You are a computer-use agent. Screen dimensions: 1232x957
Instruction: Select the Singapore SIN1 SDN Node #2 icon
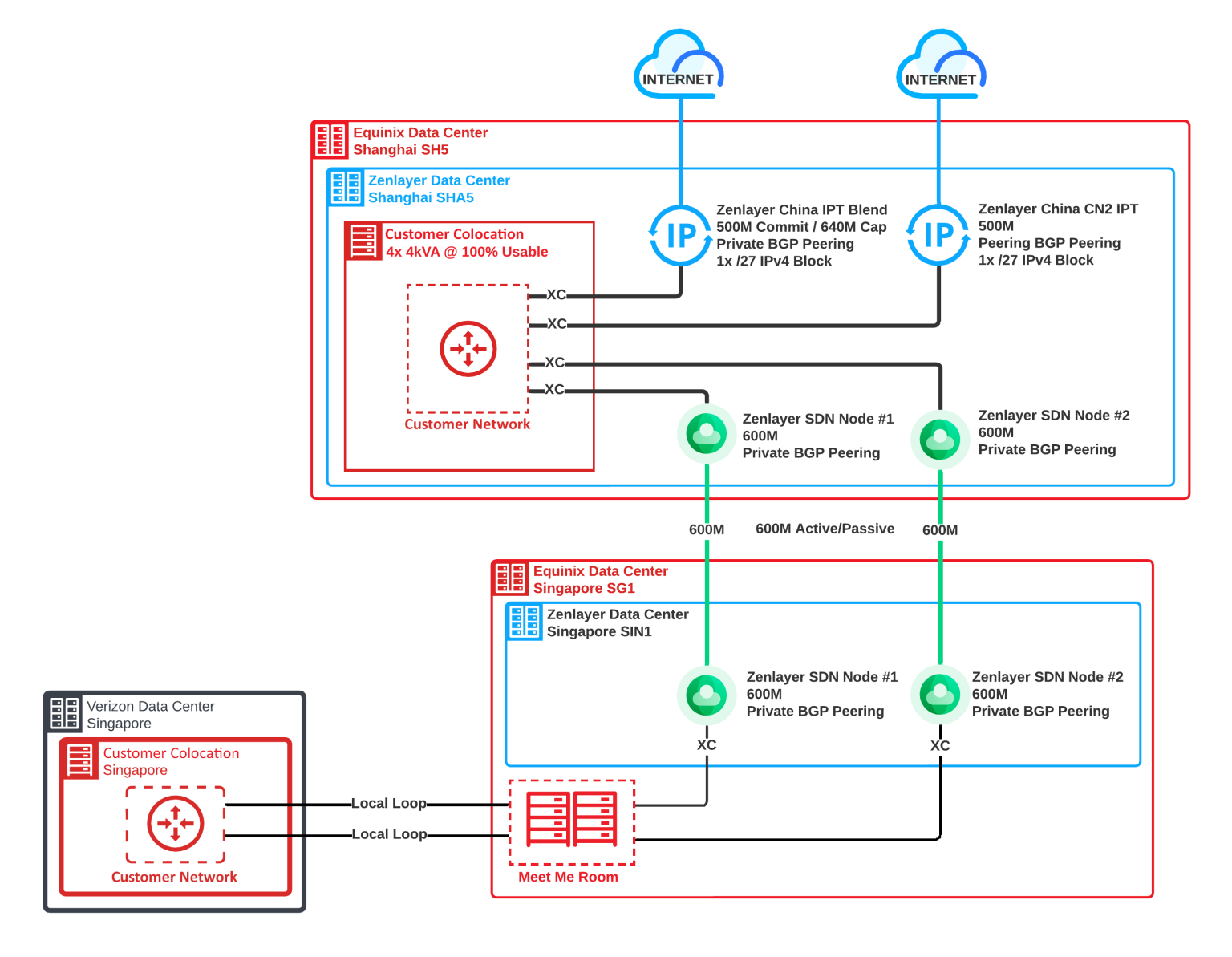(x=940, y=695)
